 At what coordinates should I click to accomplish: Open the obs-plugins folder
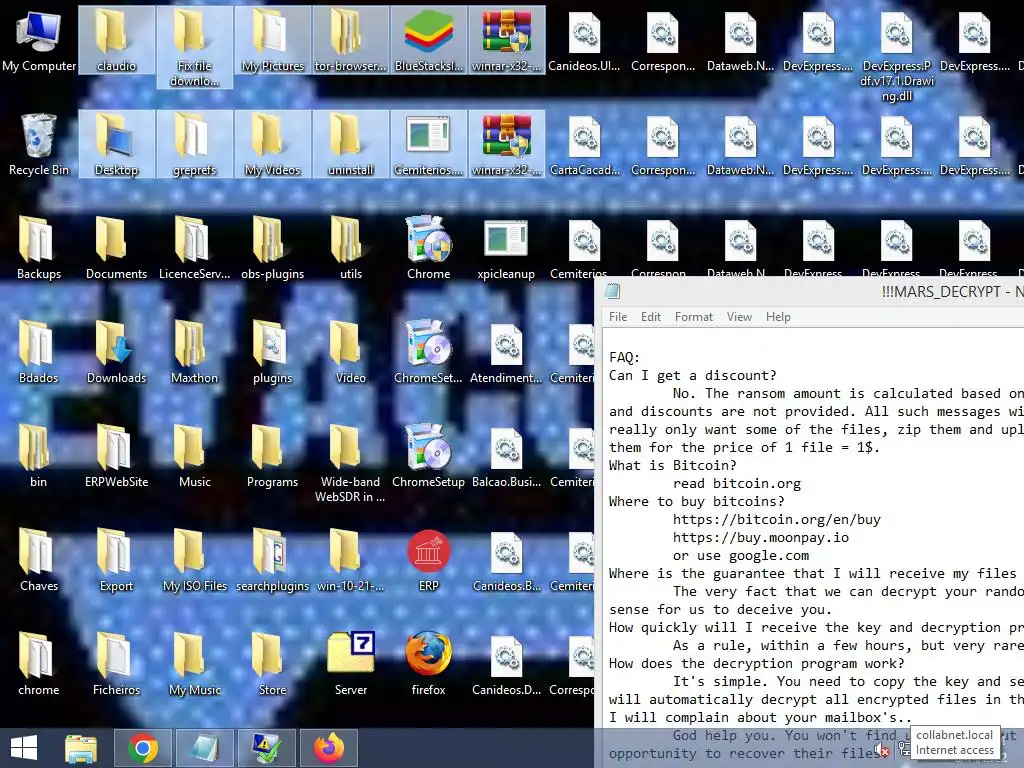click(272, 248)
